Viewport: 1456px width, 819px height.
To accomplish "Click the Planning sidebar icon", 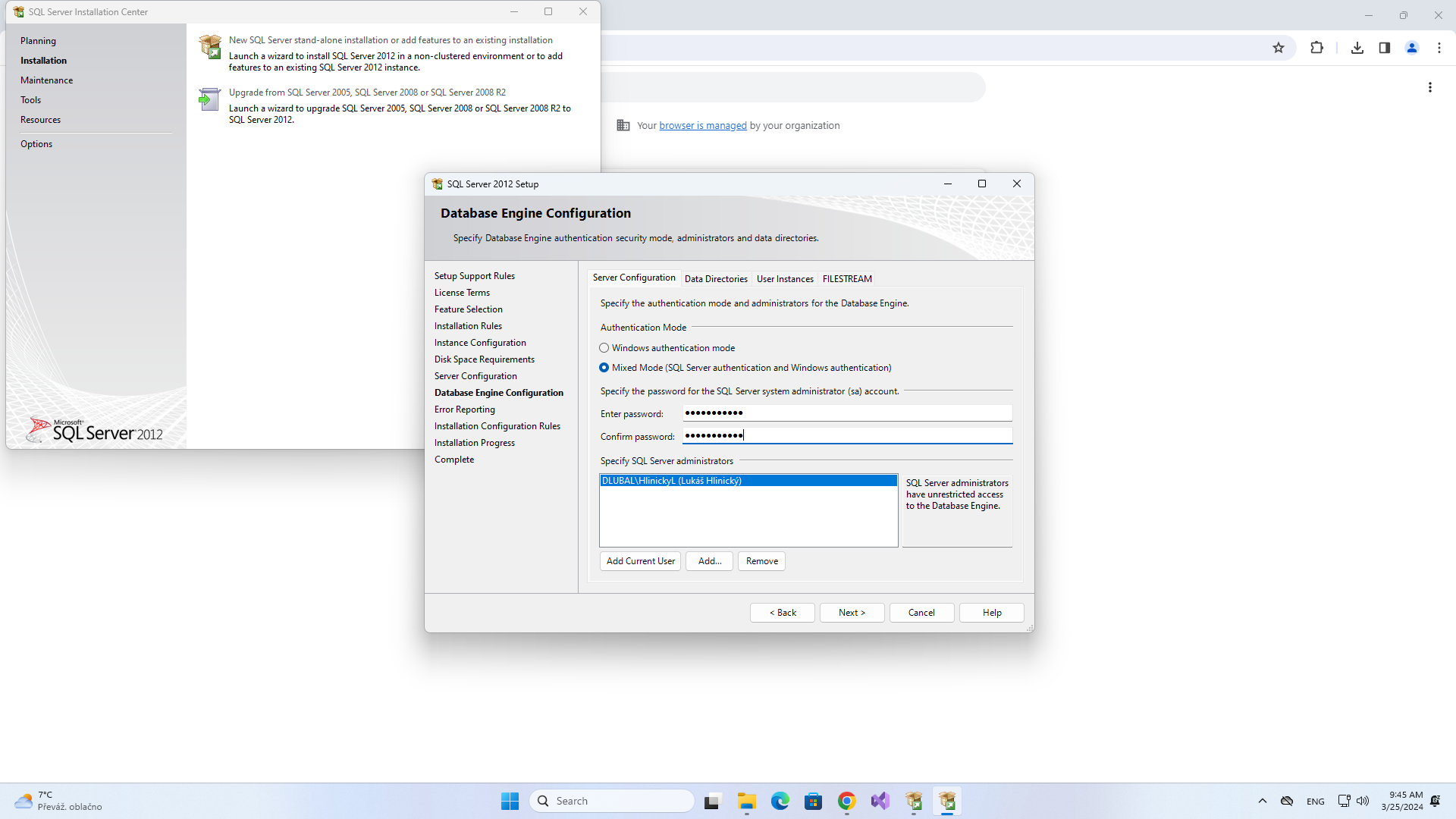I will tap(39, 41).
